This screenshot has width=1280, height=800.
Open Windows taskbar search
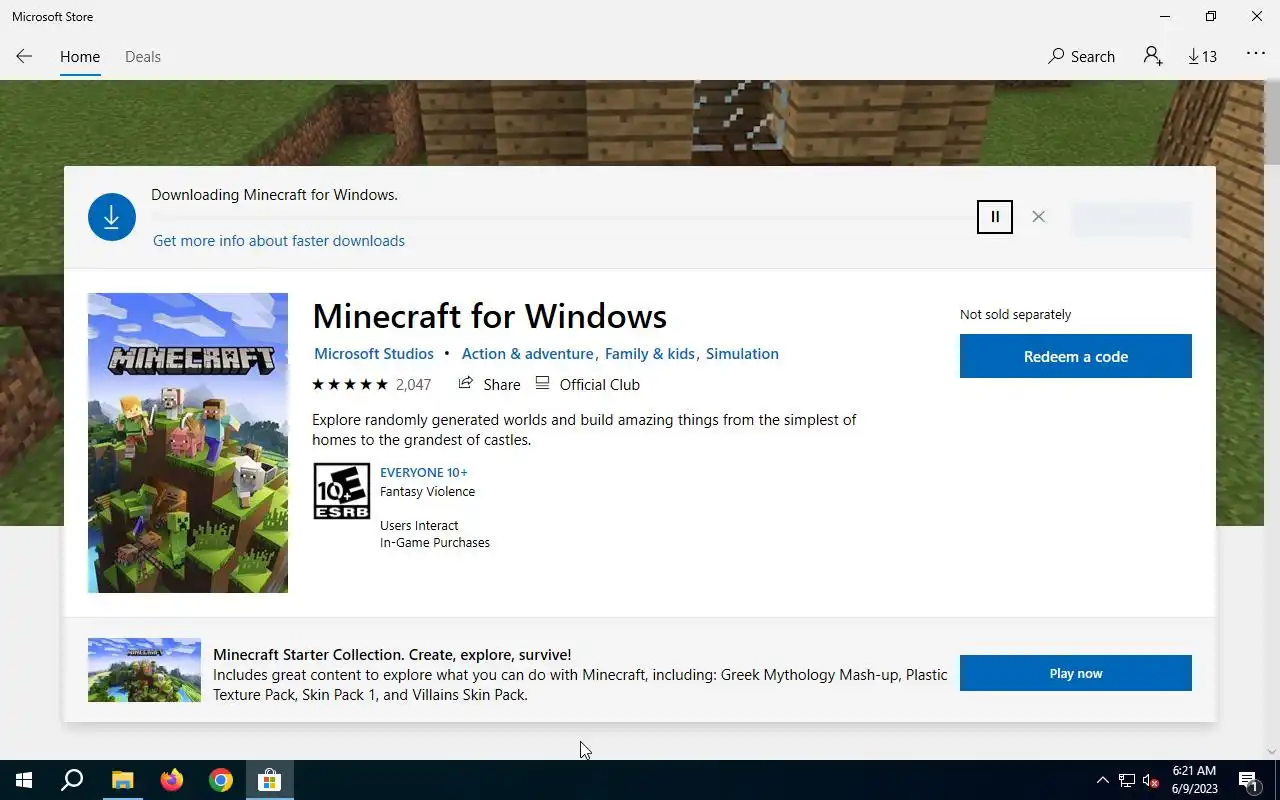point(72,780)
